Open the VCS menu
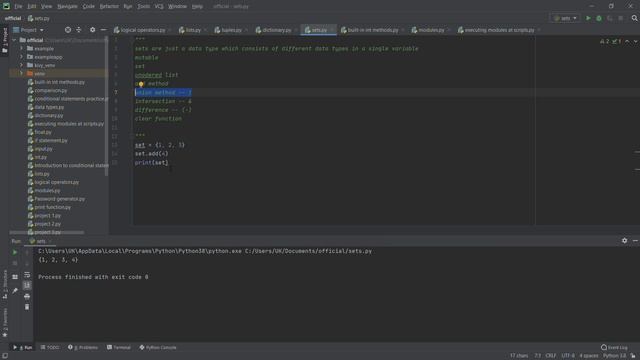Viewport: 640px width, 360px height. point(159,6)
